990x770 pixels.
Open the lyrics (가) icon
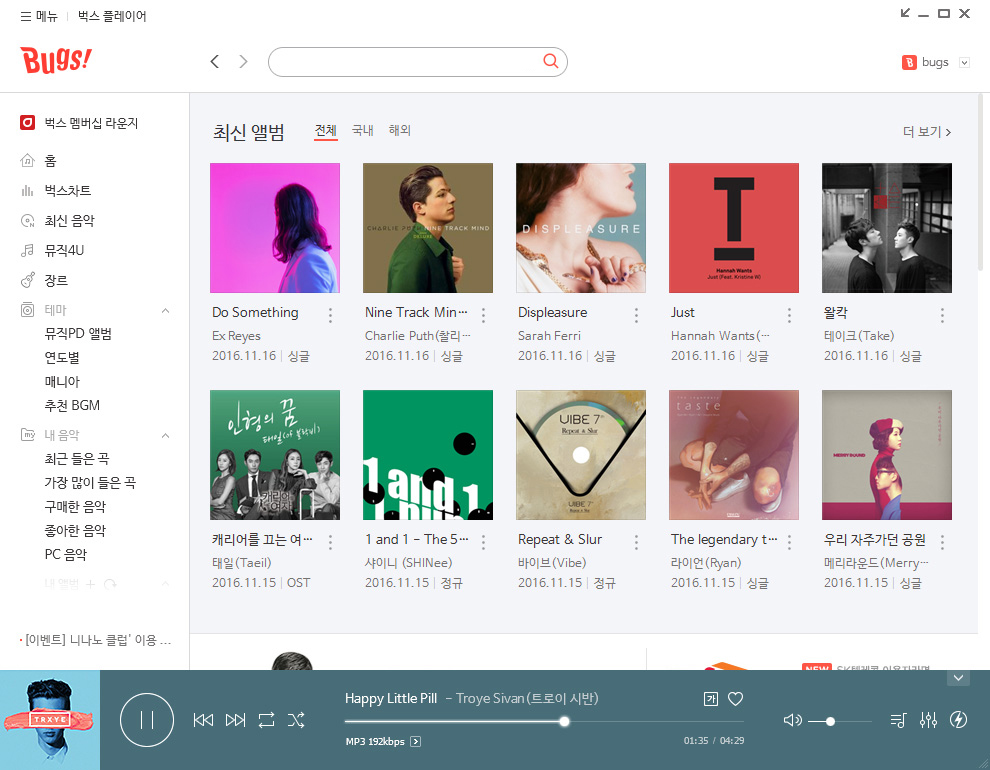[711, 699]
